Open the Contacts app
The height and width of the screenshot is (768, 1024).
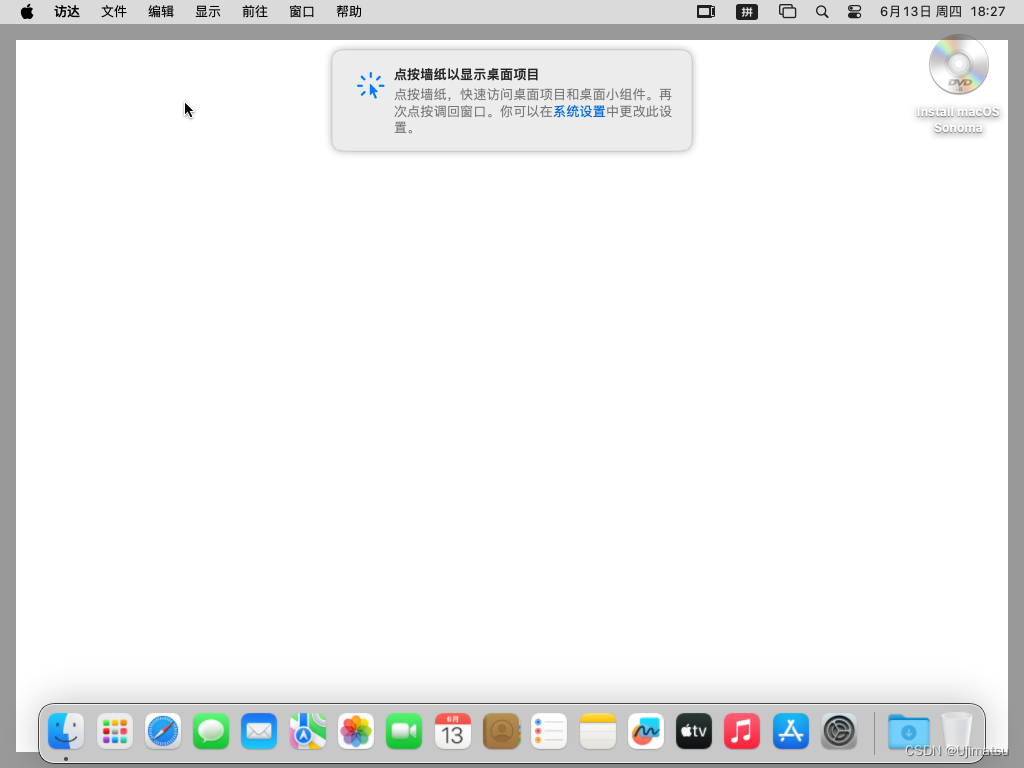tap(501, 731)
